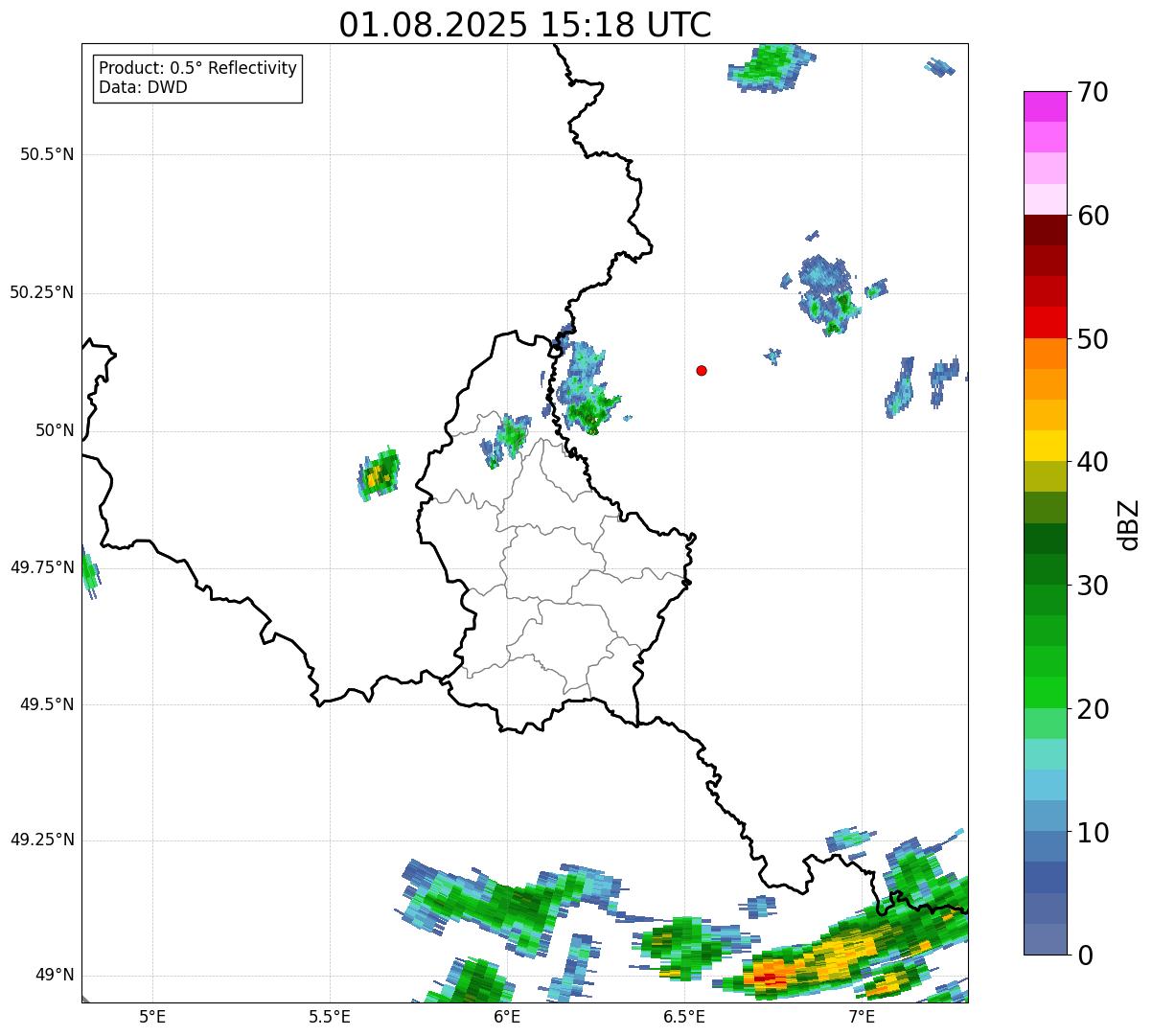Click the dBZ colorbar axis label
The image size is (1152, 1036).
[1129, 523]
